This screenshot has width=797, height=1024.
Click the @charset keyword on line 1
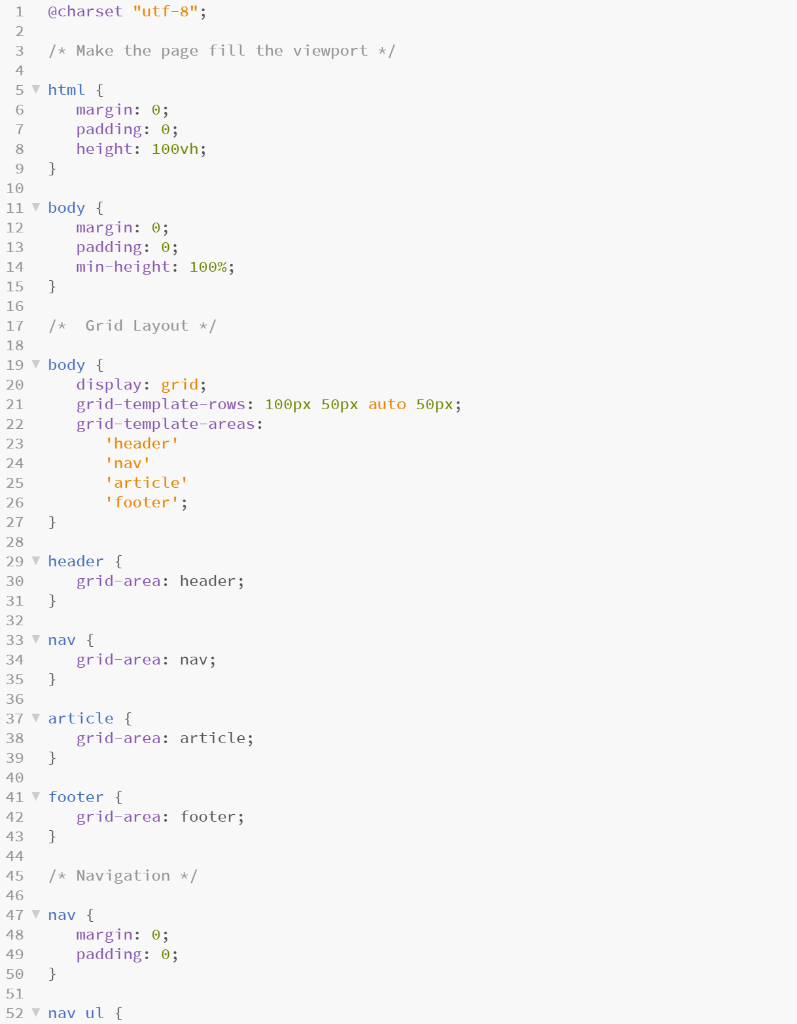(x=85, y=12)
